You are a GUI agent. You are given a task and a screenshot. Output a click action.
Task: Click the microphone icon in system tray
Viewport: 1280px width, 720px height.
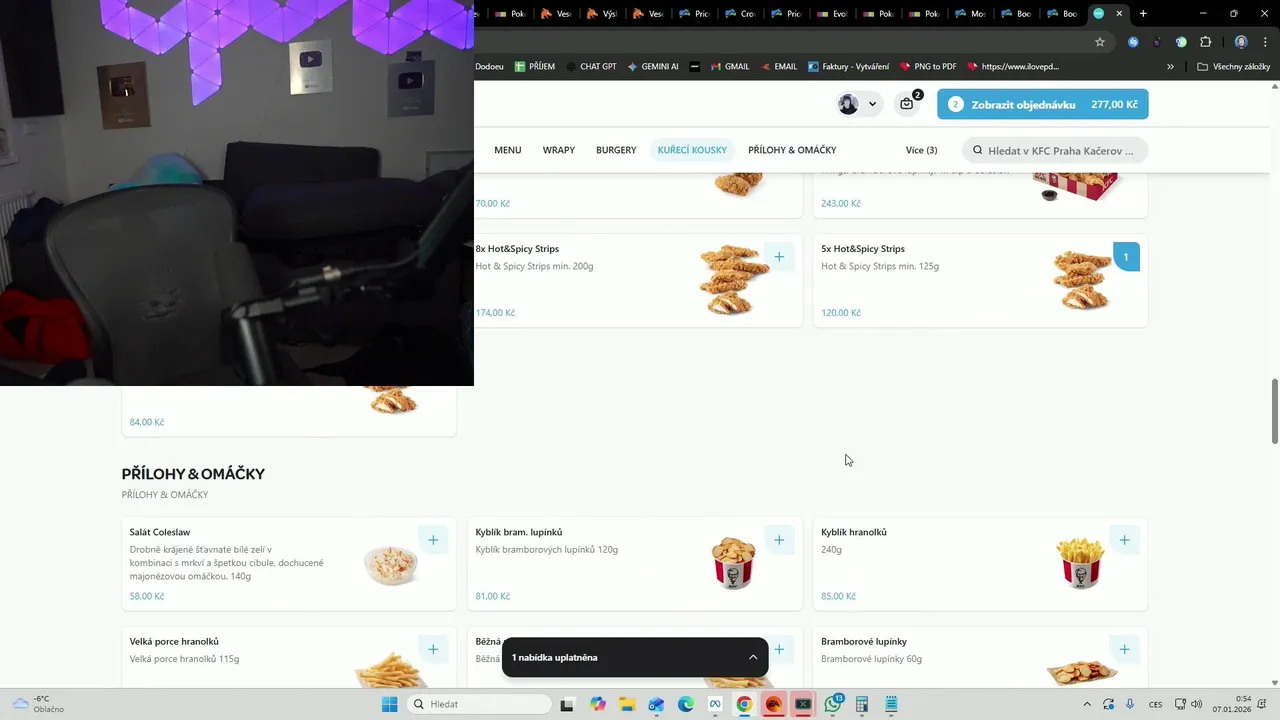tap(1130, 704)
